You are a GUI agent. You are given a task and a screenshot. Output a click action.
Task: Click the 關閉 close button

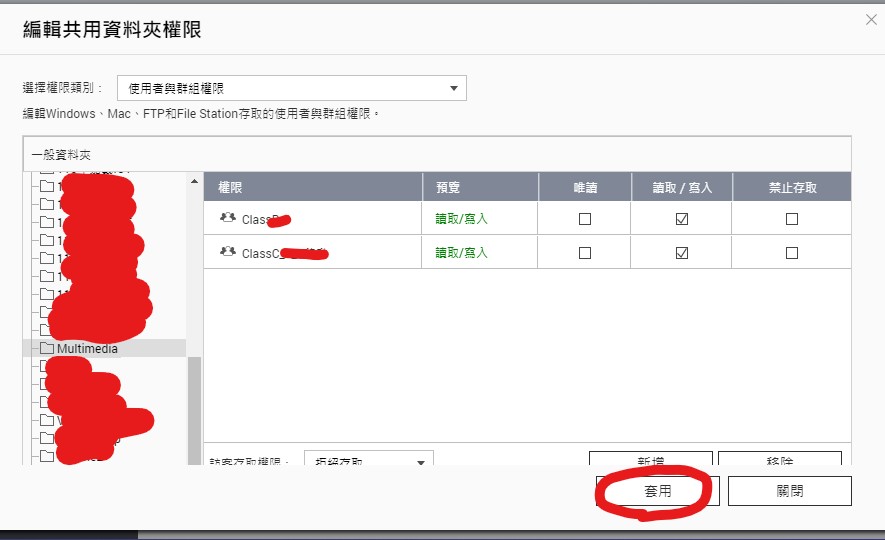point(789,491)
